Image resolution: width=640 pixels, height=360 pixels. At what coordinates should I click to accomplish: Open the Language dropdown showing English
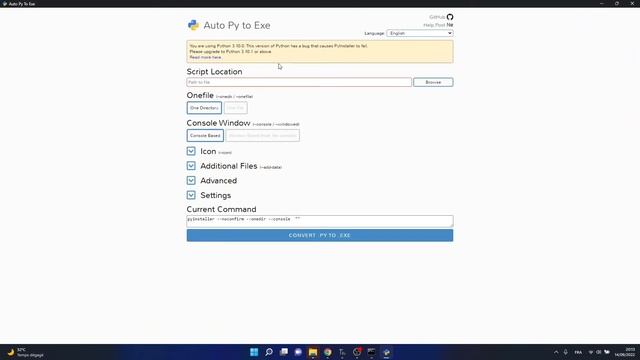420,33
